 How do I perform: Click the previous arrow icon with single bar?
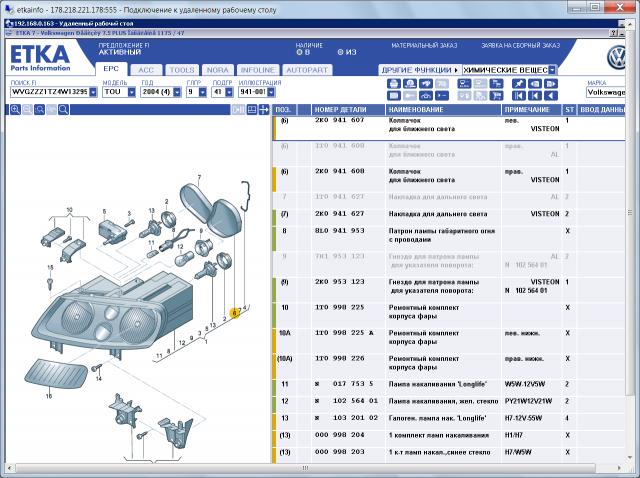coord(535,96)
